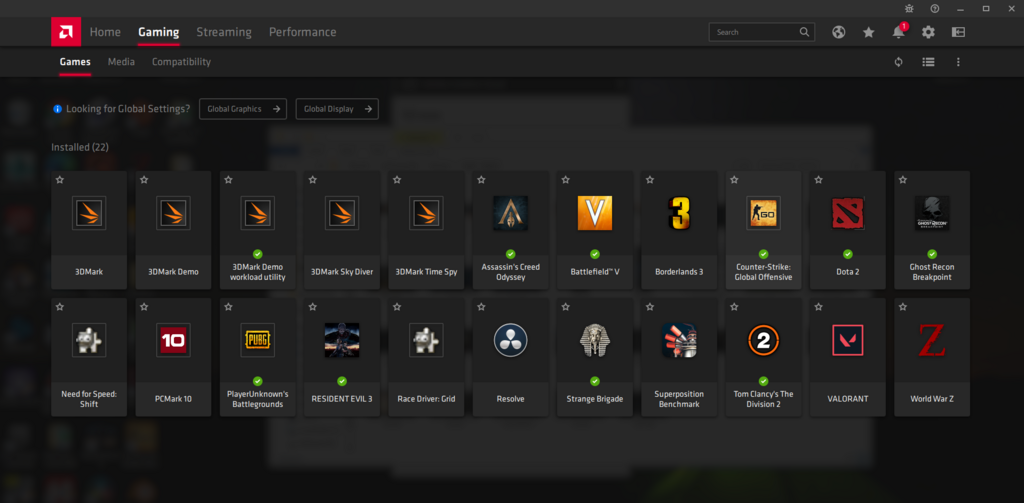Click into the Search field
Image resolution: width=1024 pixels, height=503 pixels.
click(x=755, y=32)
